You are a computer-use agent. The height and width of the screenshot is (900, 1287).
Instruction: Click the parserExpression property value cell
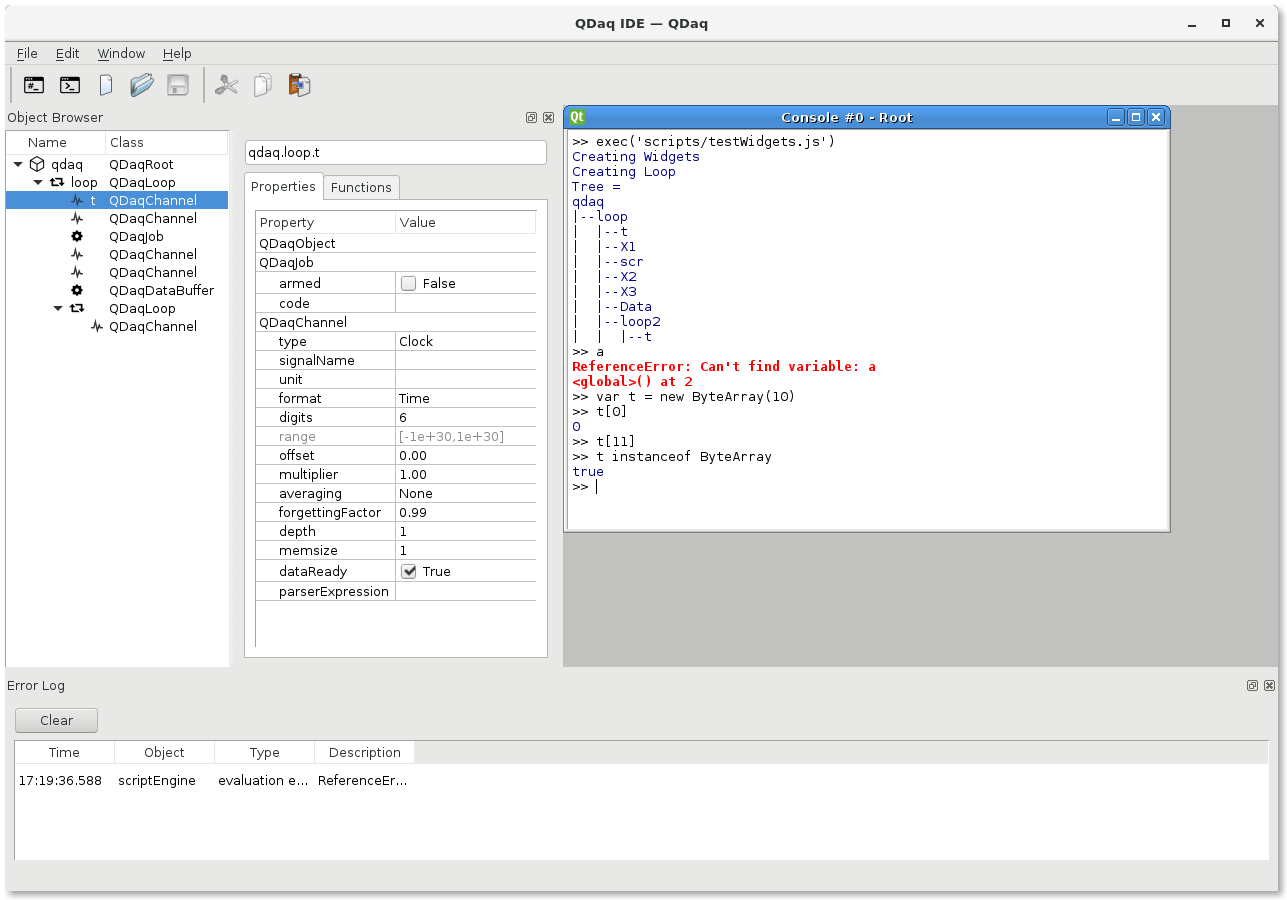coord(466,591)
